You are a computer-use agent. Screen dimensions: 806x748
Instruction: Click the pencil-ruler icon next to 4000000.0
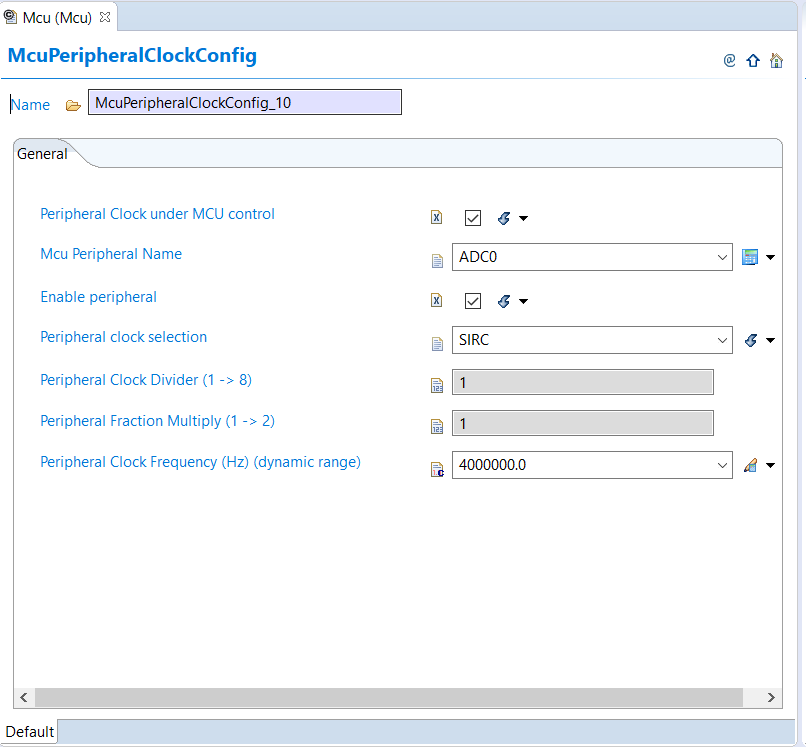coord(750,465)
